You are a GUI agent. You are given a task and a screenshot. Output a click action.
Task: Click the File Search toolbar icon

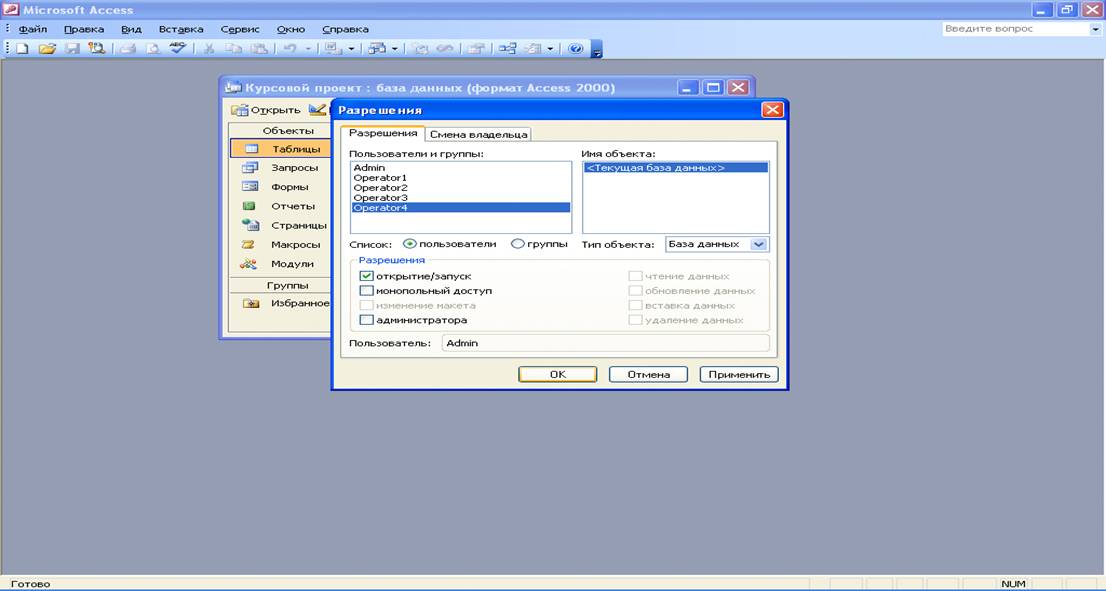(x=97, y=48)
